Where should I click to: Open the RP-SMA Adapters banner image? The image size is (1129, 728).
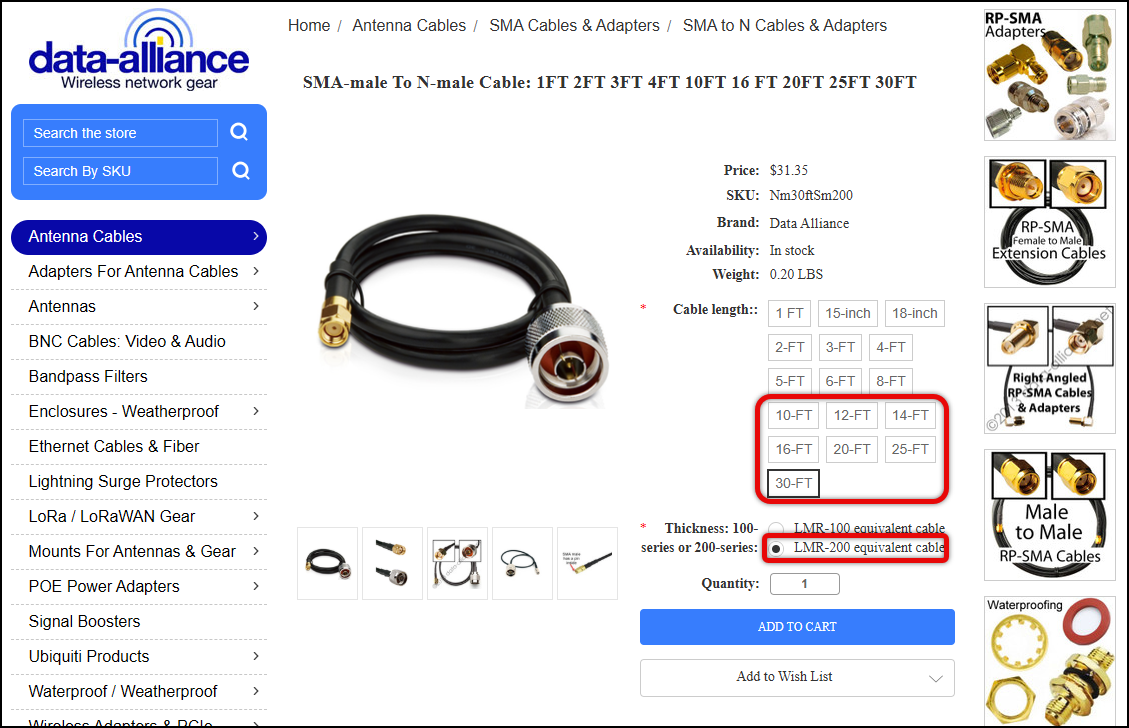pyautogui.click(x=1049, y=75)
